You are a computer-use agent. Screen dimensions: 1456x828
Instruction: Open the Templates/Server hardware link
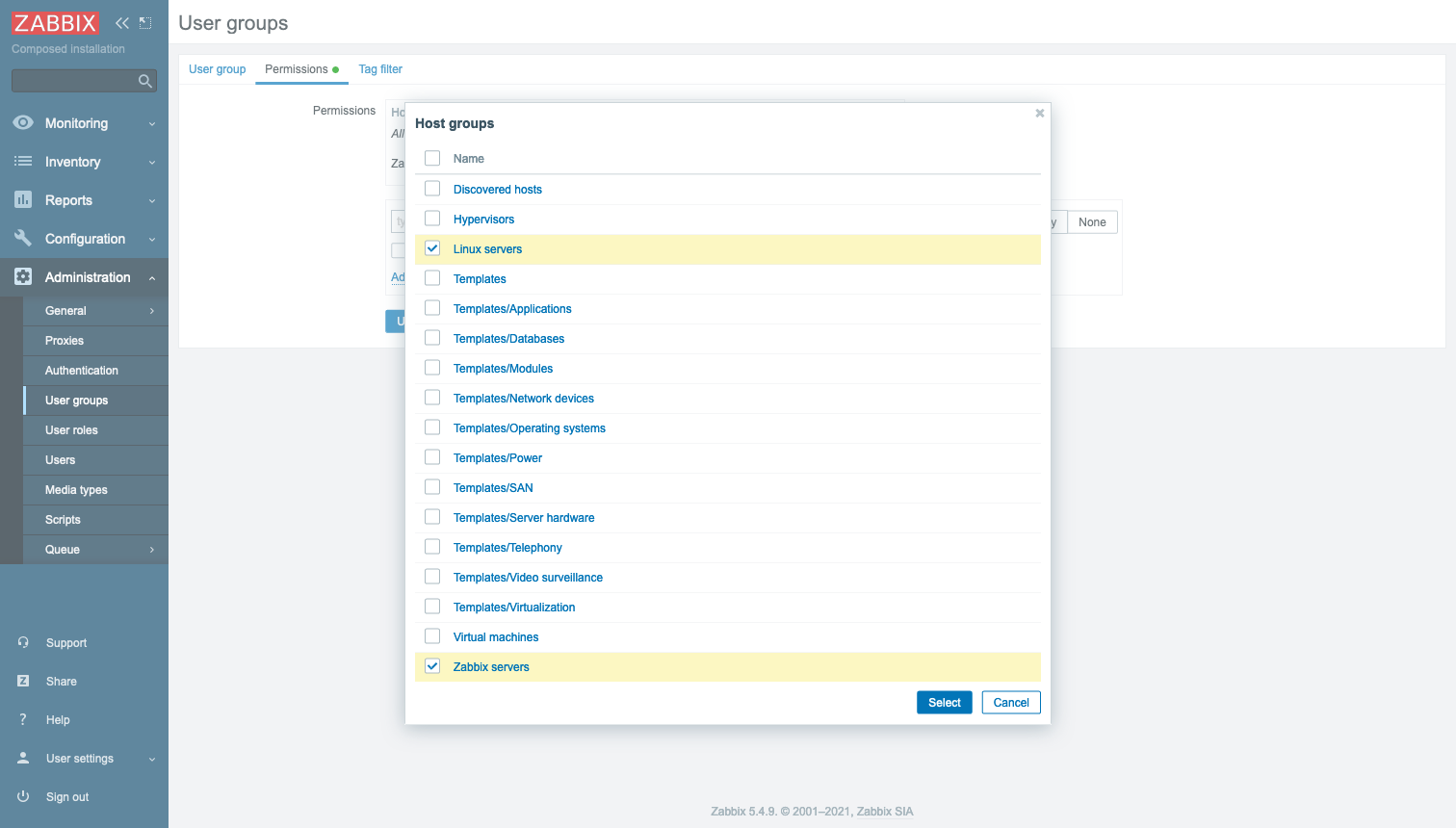coord(524,518)
